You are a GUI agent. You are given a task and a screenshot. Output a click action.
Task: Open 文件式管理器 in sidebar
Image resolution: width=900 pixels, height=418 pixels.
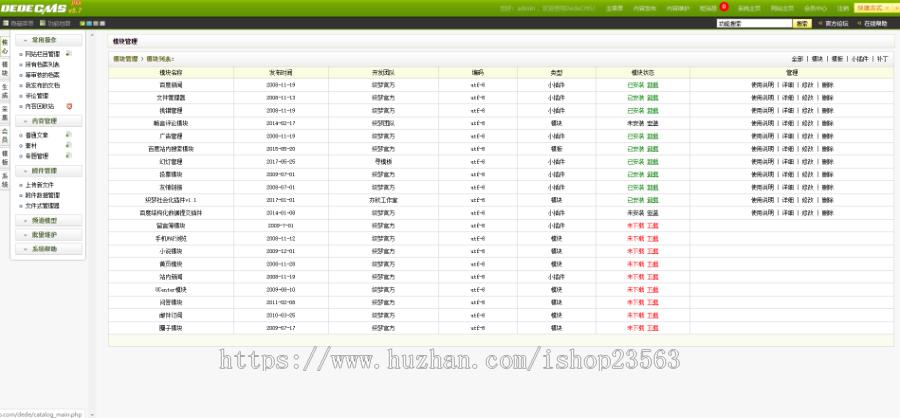(42, 206)
